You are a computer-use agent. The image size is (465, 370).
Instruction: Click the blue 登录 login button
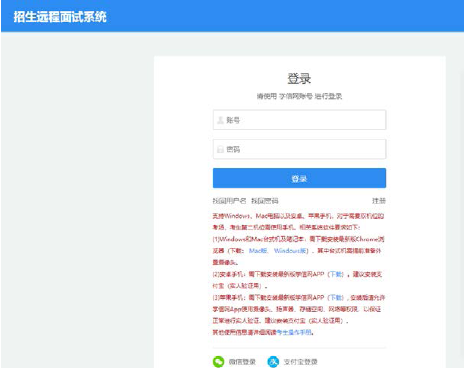click(x=299, y=178)
